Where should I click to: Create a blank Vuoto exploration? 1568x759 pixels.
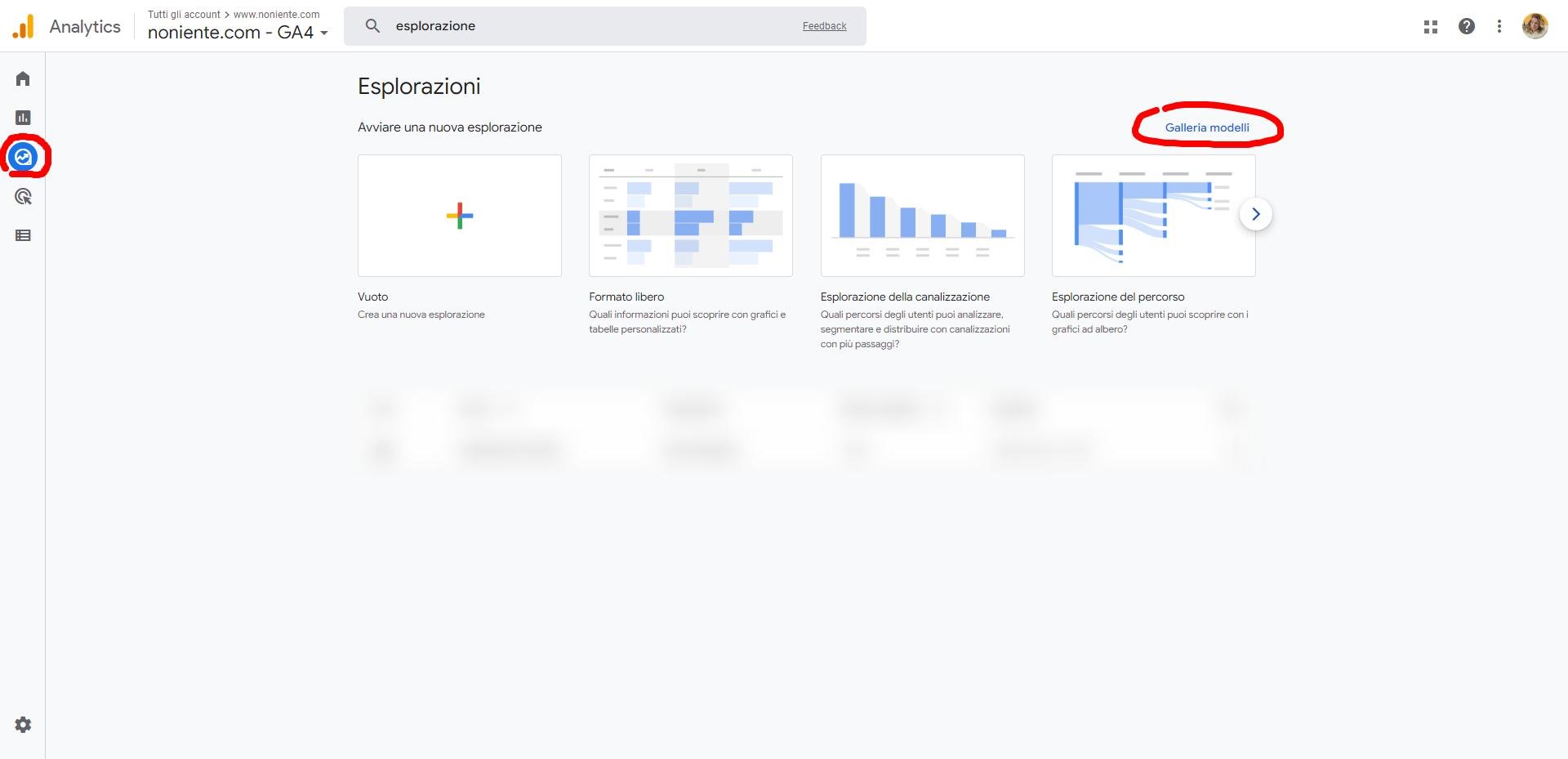click(459, 216)
